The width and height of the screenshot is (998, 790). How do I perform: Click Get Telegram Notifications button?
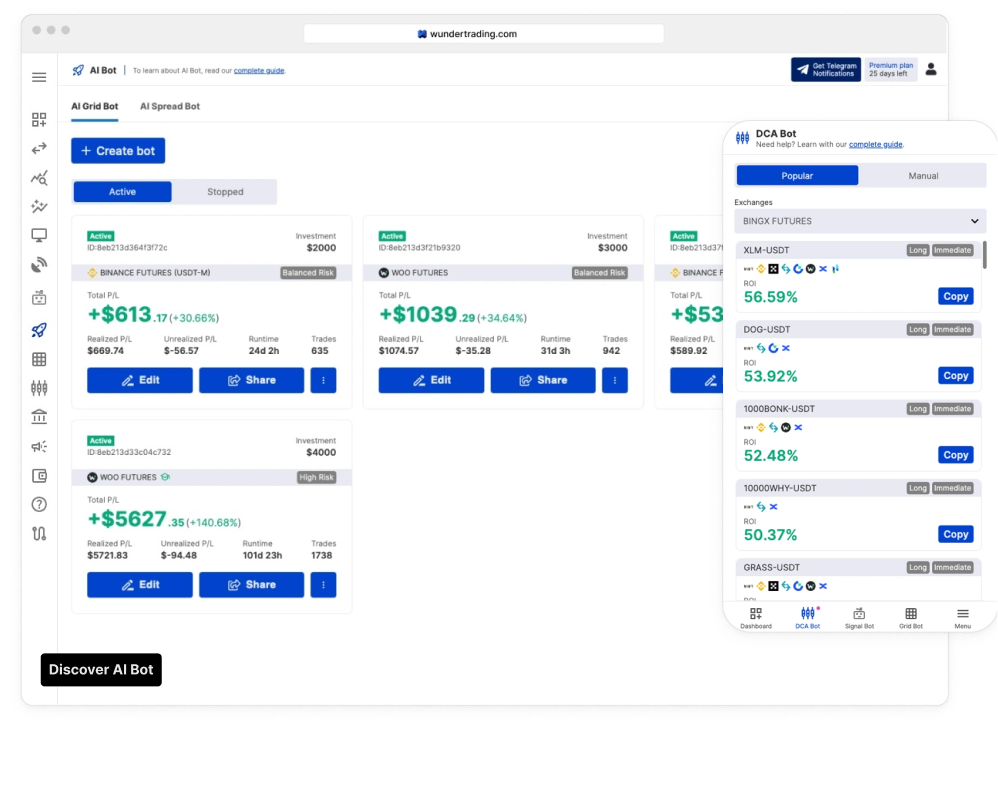click(x=826, y=69)
